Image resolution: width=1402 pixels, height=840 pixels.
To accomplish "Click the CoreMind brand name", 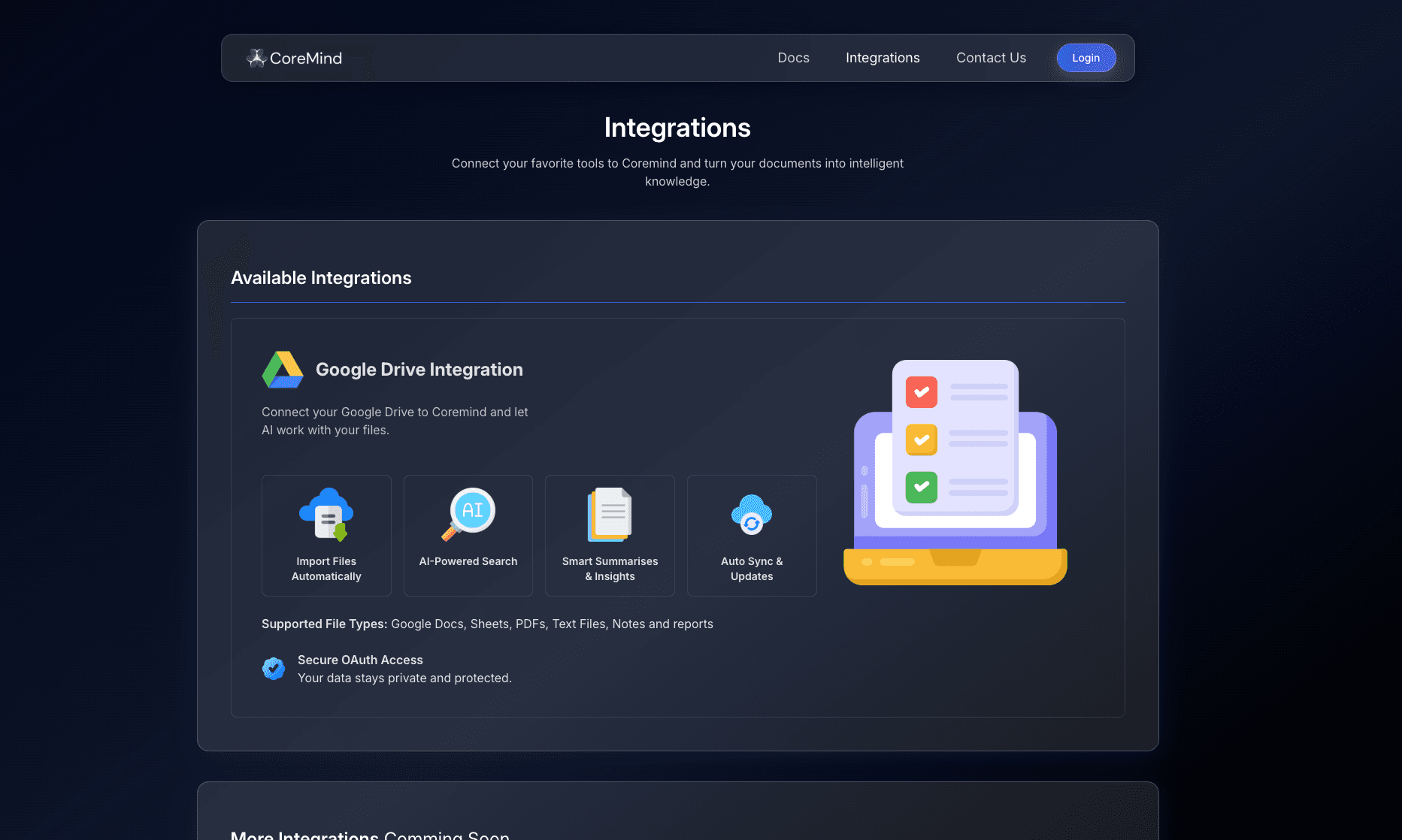I will (x=306, y=58).
